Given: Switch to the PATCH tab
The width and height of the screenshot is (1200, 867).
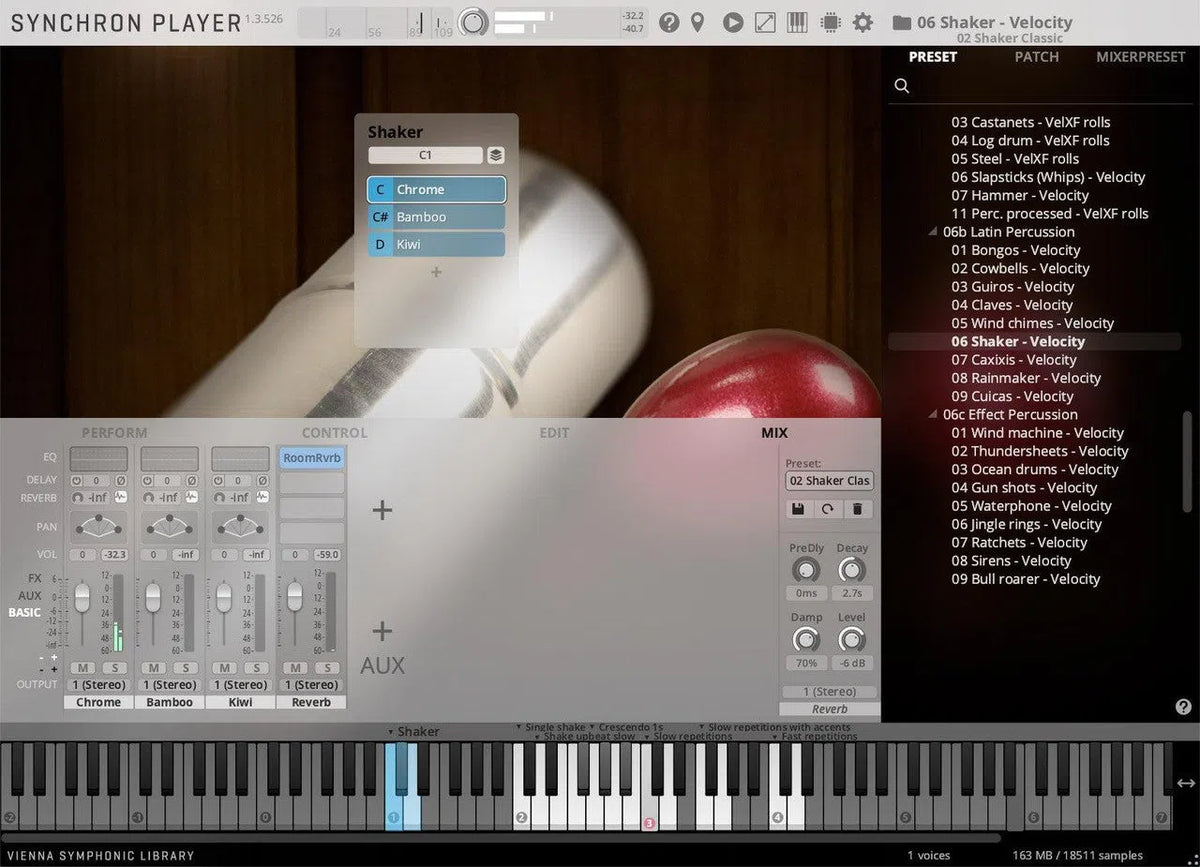Looking at the screenshot, I should coord(1036,57).
